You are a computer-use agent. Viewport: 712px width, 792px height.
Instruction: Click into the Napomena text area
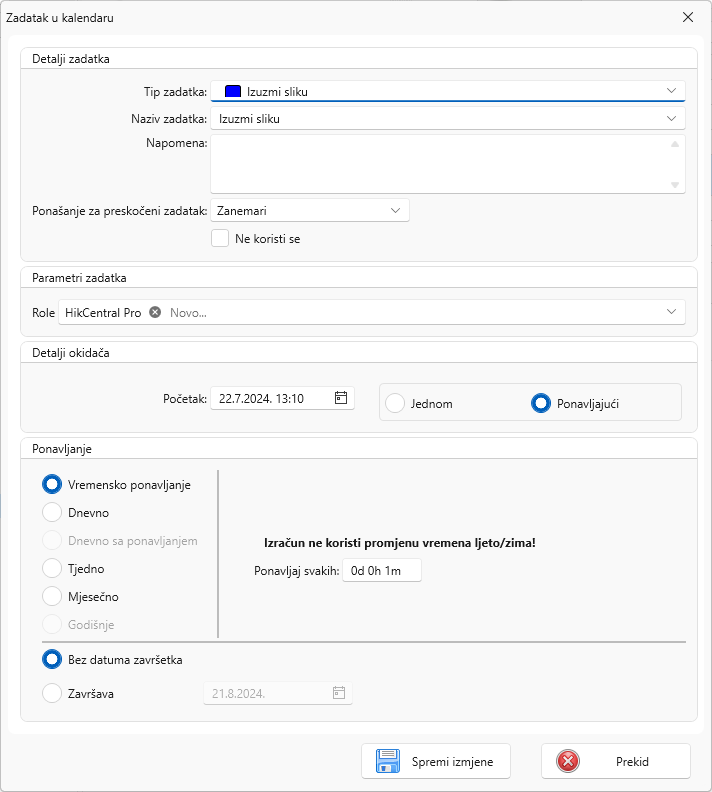tap(440, 164)
